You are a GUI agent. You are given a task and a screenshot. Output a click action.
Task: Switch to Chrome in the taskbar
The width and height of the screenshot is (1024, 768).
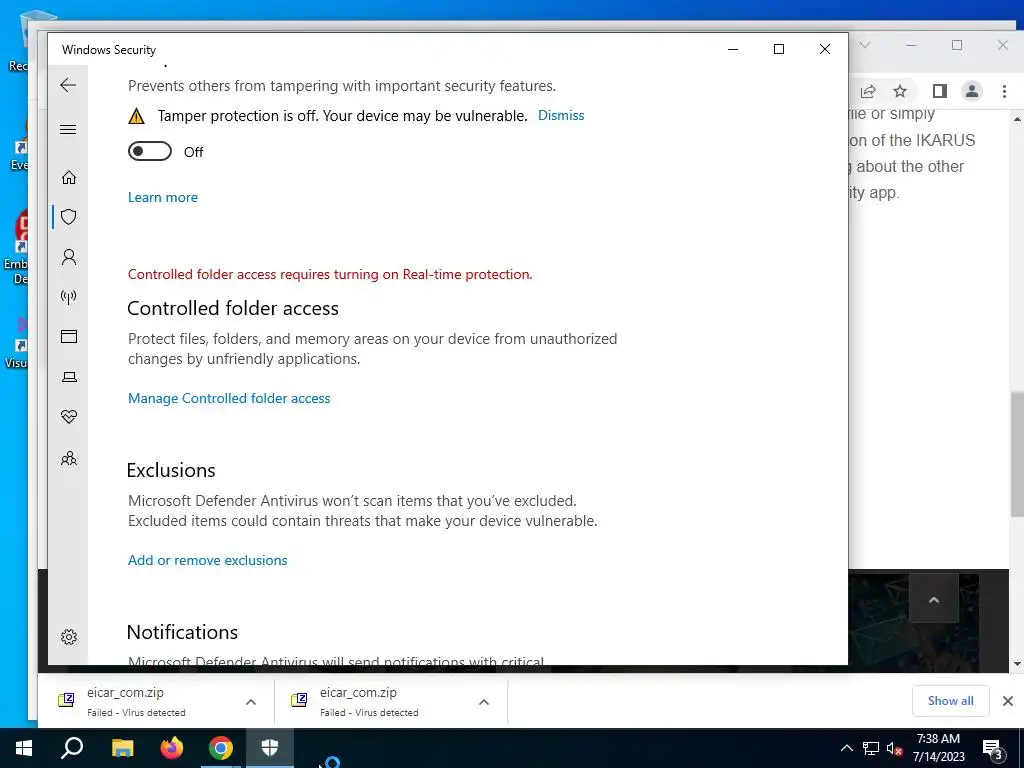click(221, 748)
